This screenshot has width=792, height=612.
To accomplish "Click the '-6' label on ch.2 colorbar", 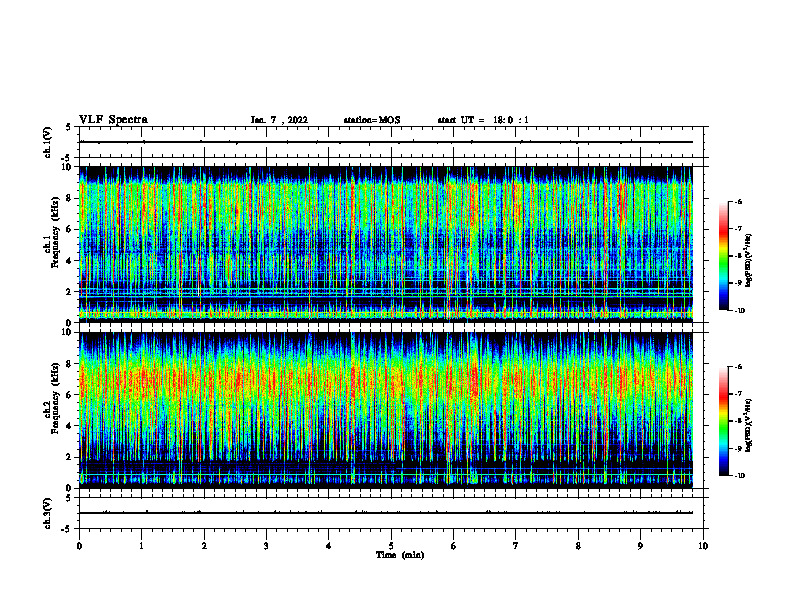I will coord(738,367).
